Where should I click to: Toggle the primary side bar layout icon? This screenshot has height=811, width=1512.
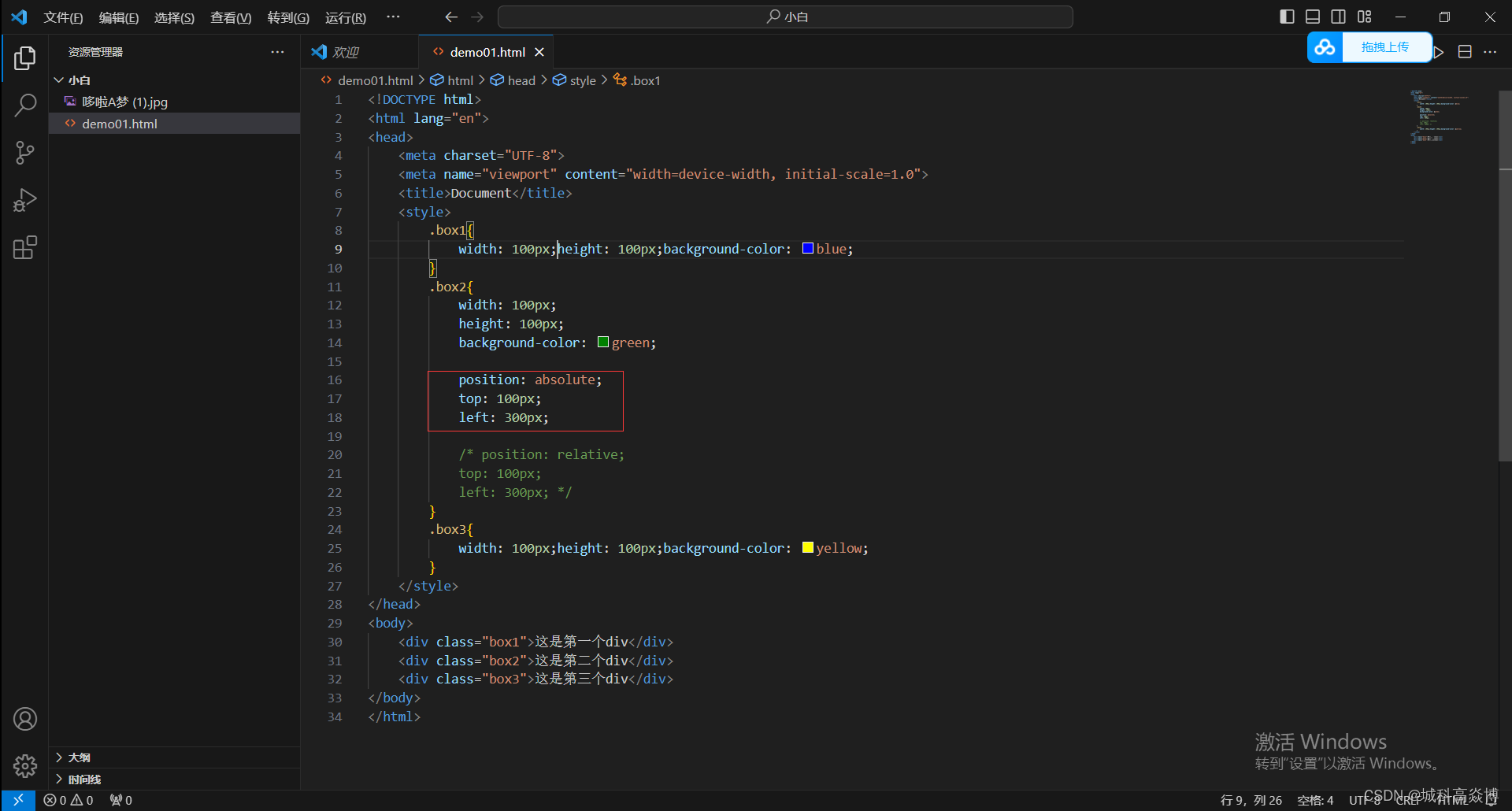(1287, 17)
